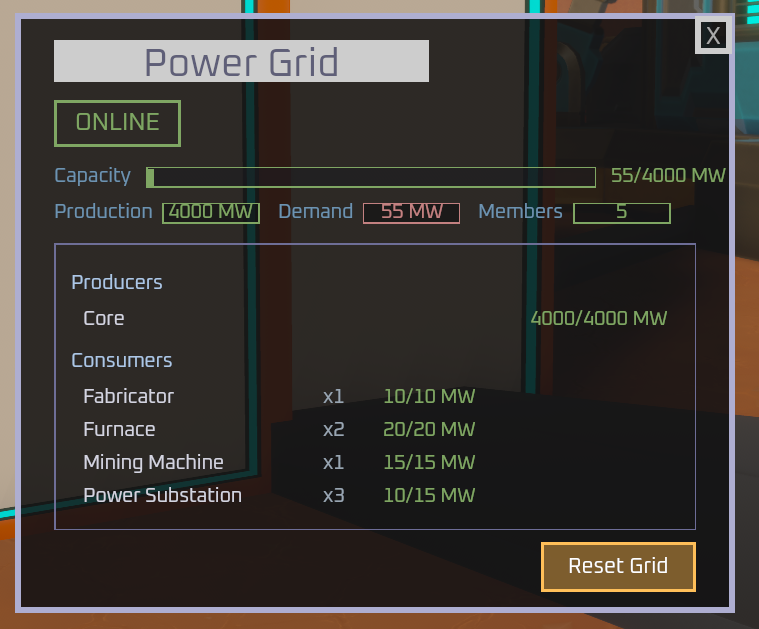759x629 pixels.
Task: Click the Power Substation 10/15 MW value
Action: pyautogui.click(x=429, y=495)
